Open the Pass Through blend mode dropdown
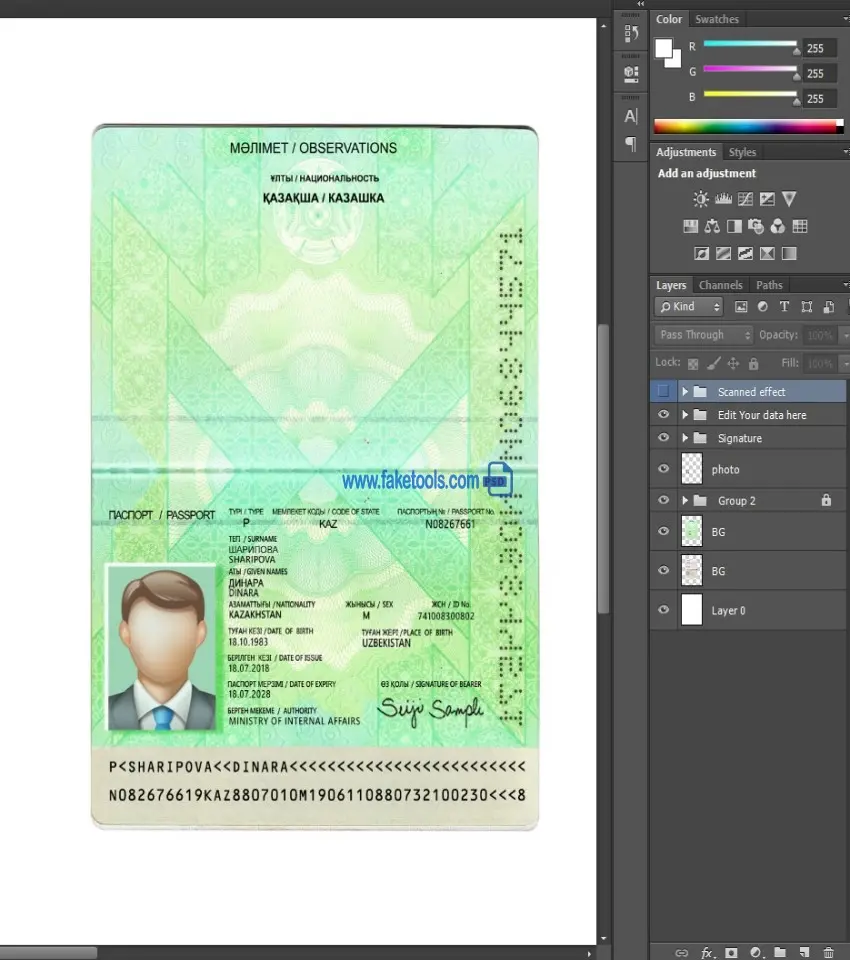This screenshot has height=960, width=850. point(704,335)
